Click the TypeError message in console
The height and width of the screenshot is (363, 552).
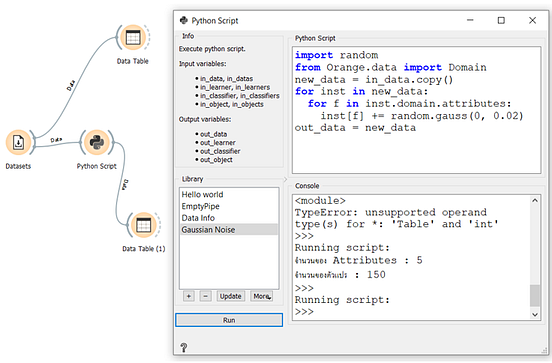(x=396, y=218)
